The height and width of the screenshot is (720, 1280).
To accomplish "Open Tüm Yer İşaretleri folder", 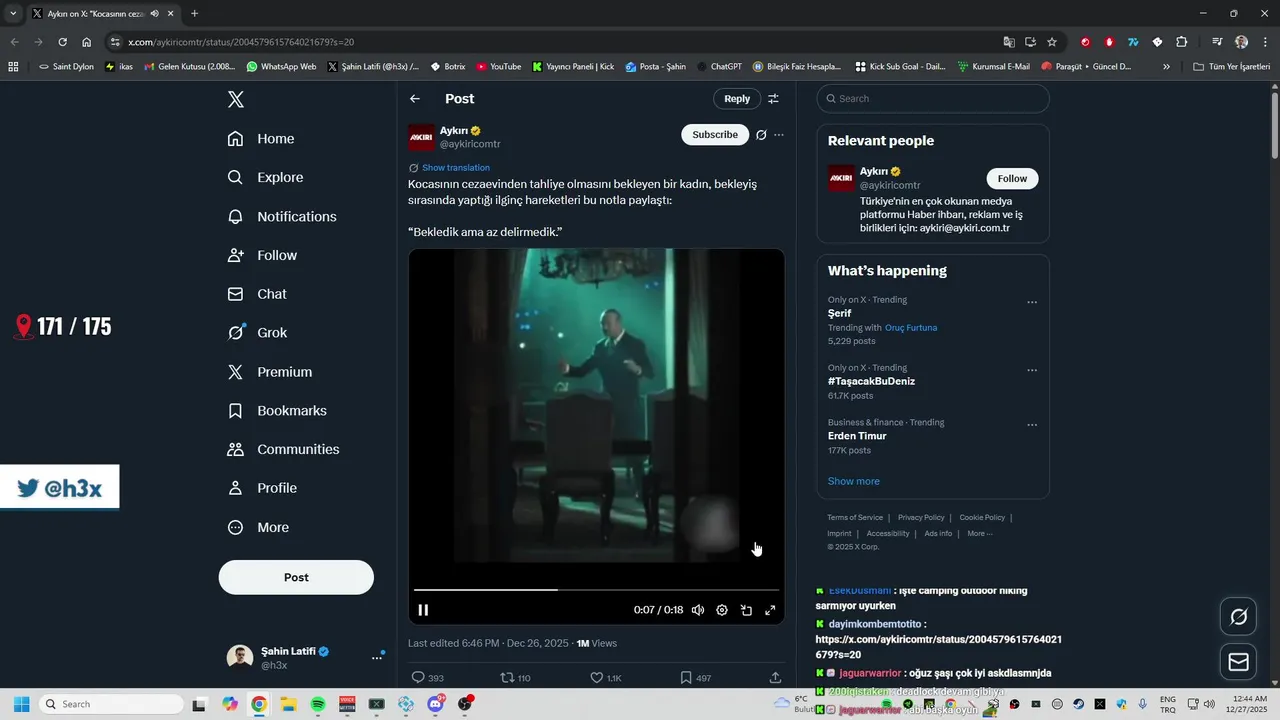I will [x=1231, y=67].
